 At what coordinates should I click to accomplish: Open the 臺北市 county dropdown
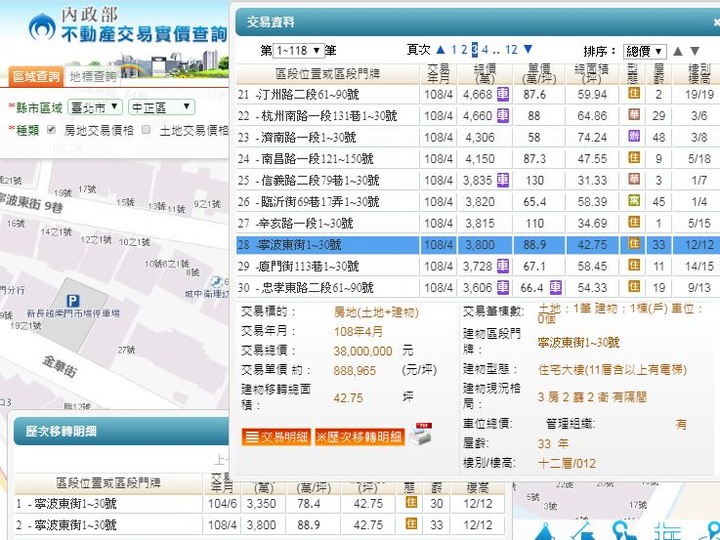95,107
